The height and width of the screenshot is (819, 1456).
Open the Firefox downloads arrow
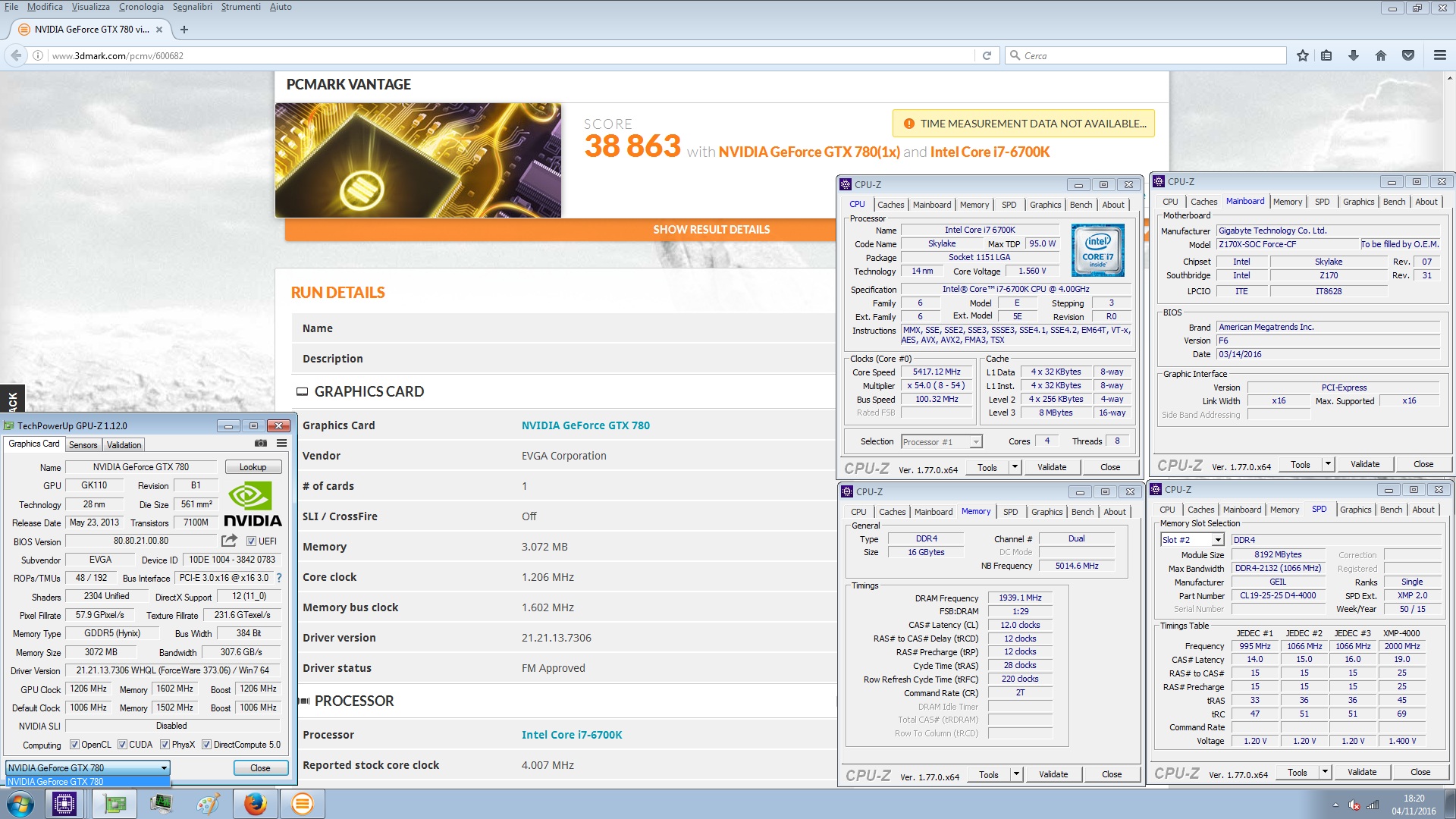tap(1353, 55)
